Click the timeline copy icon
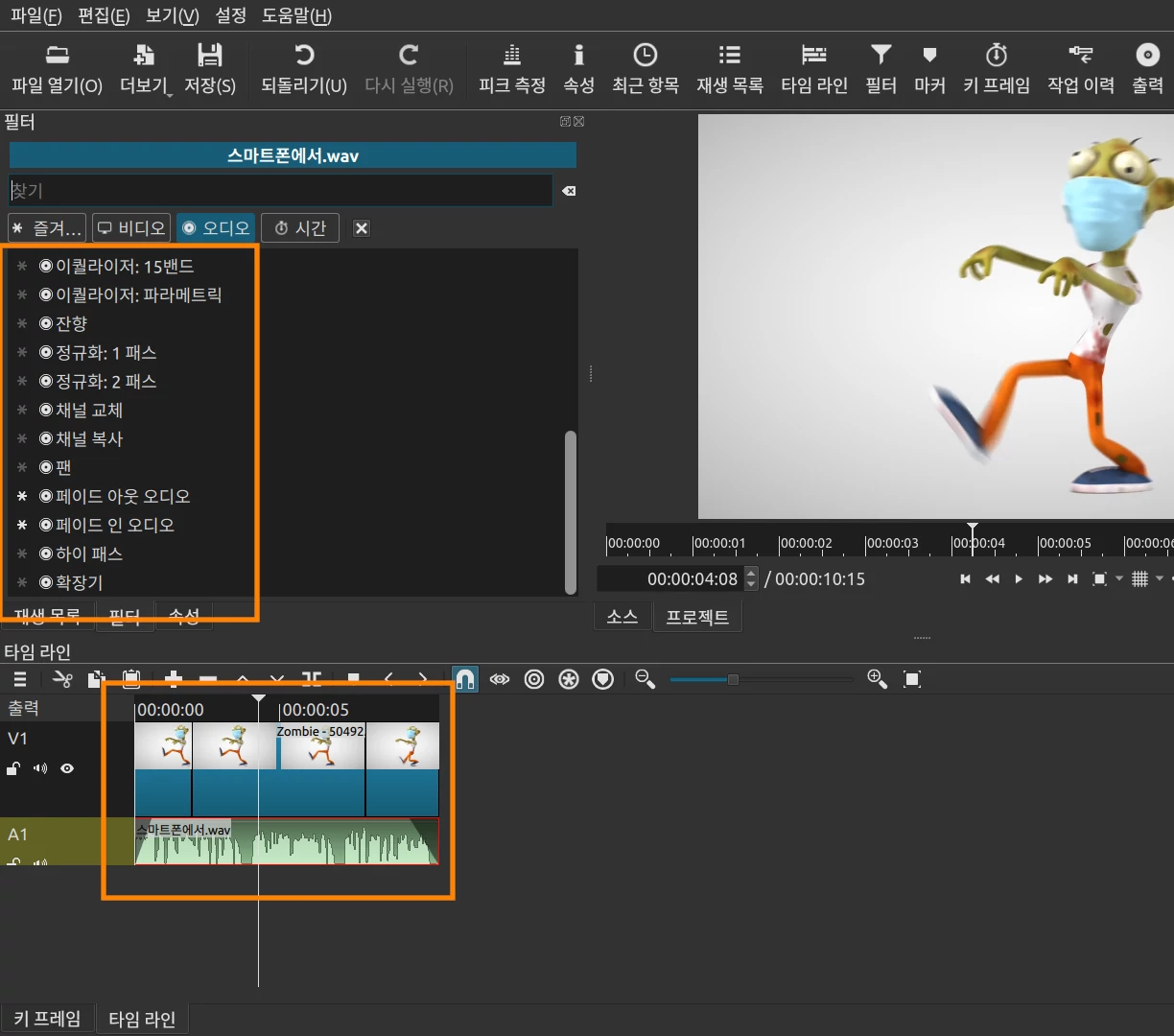Screen dimensions: 1174x1036 point(95,679)
